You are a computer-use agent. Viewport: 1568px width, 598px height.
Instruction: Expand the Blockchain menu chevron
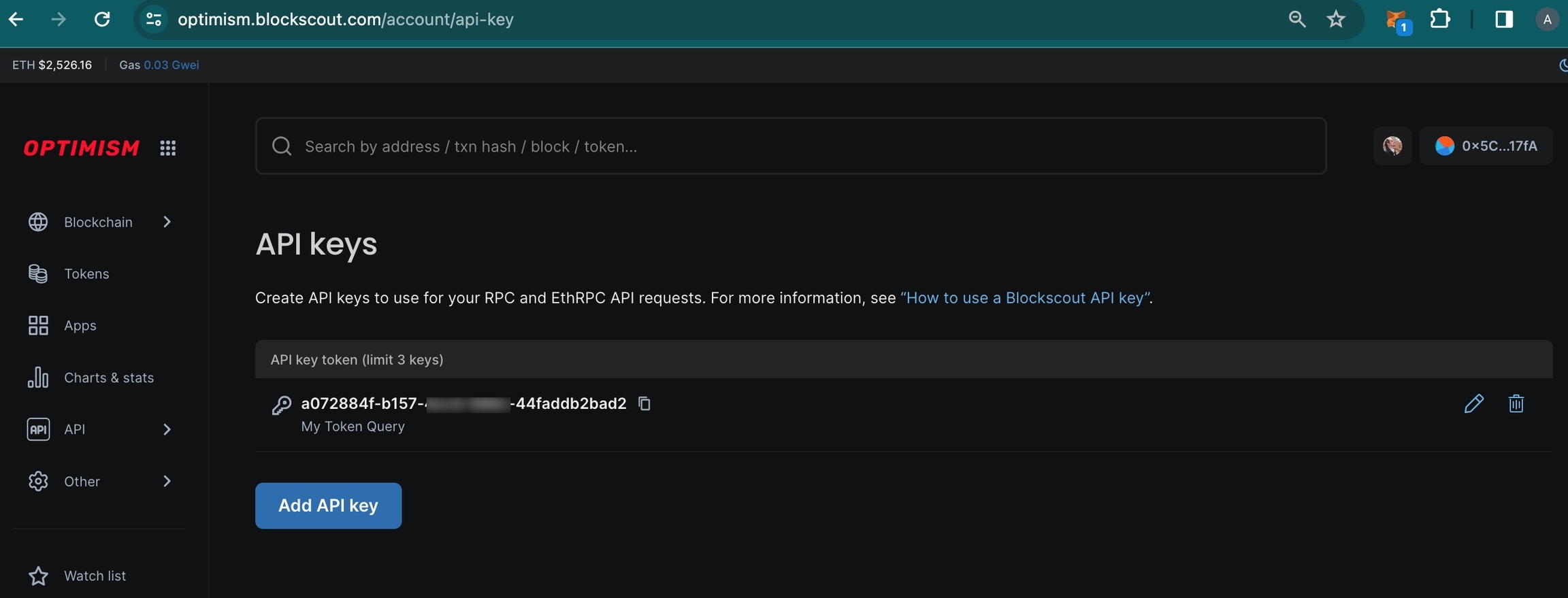point(167,222)
